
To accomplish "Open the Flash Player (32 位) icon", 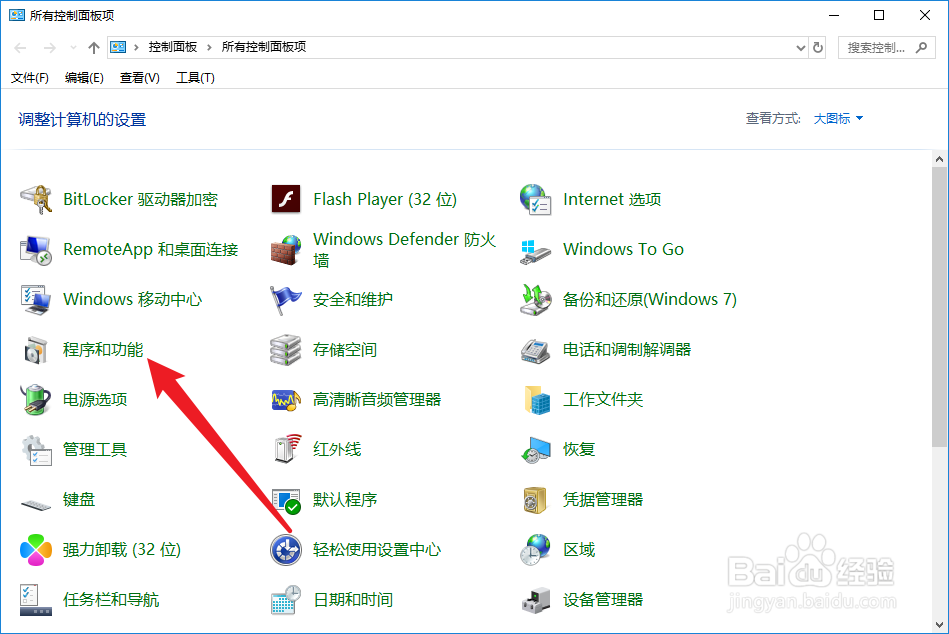I will pos(286,199).
